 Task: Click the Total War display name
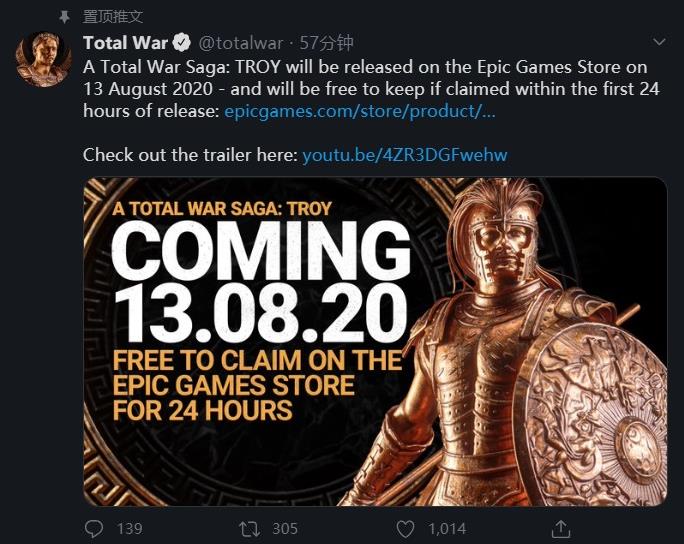click(126, 43)
